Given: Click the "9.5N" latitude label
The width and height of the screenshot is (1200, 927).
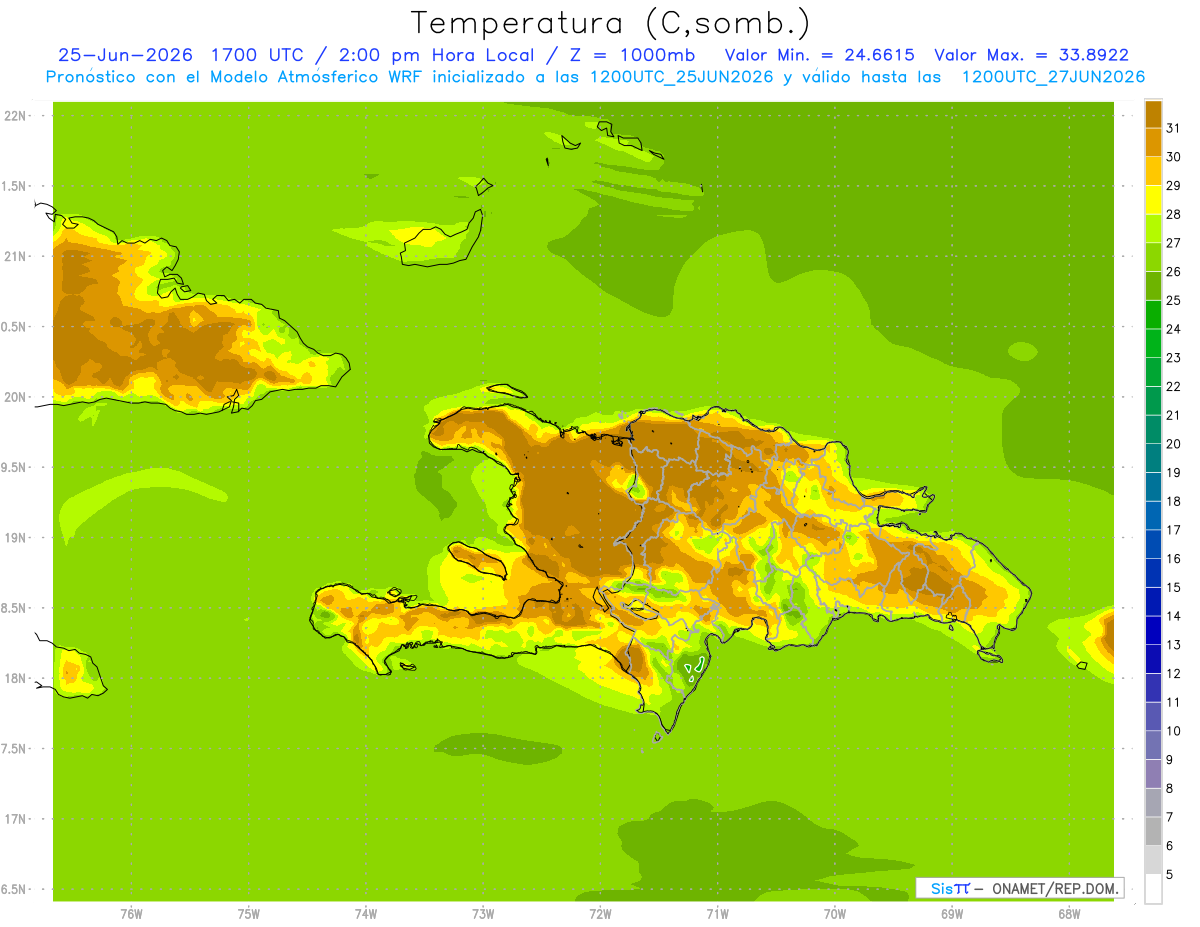Looking at the screenshot, I should point(15,467).
